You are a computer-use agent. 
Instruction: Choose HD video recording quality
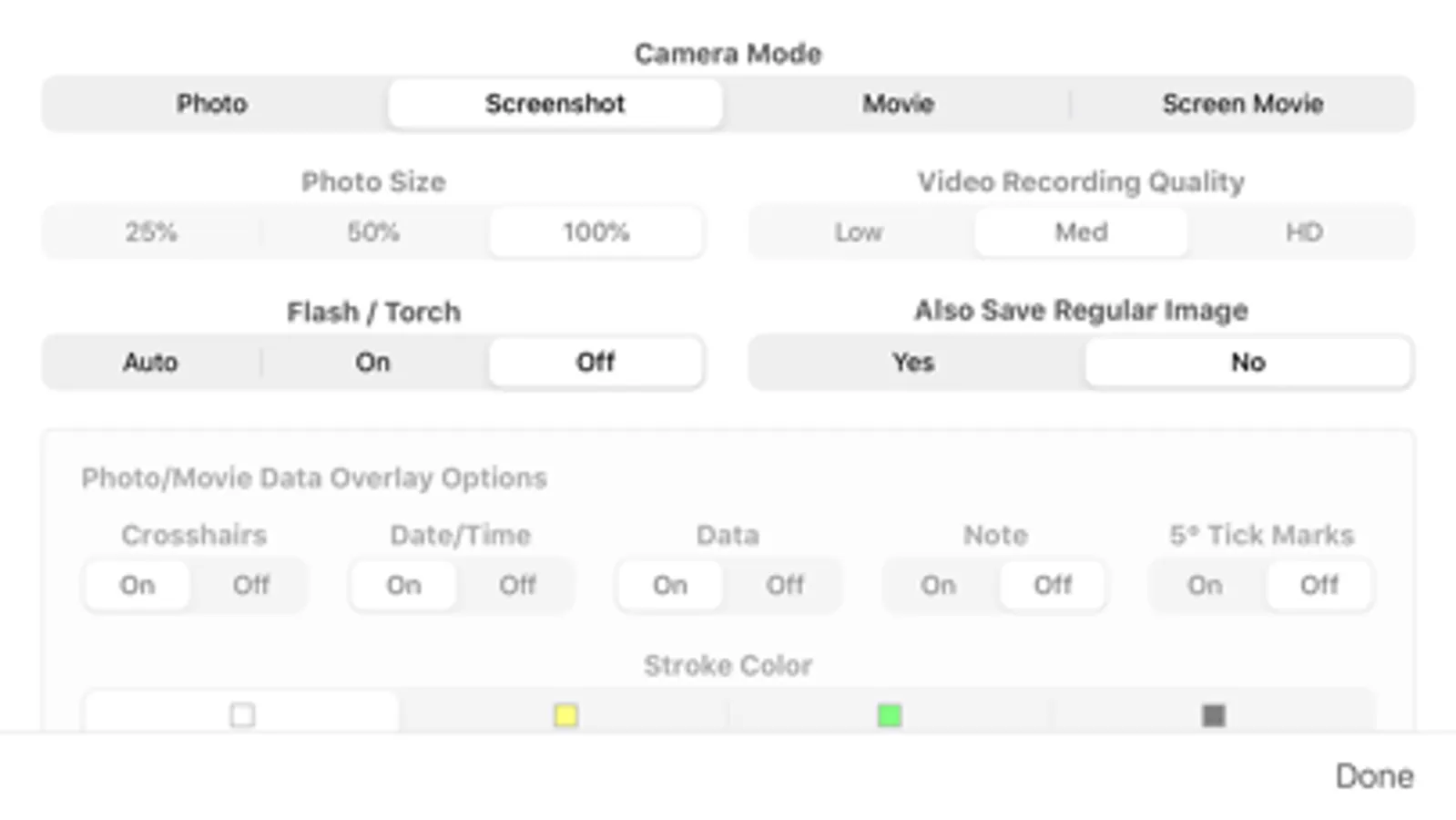point(1304,232)
